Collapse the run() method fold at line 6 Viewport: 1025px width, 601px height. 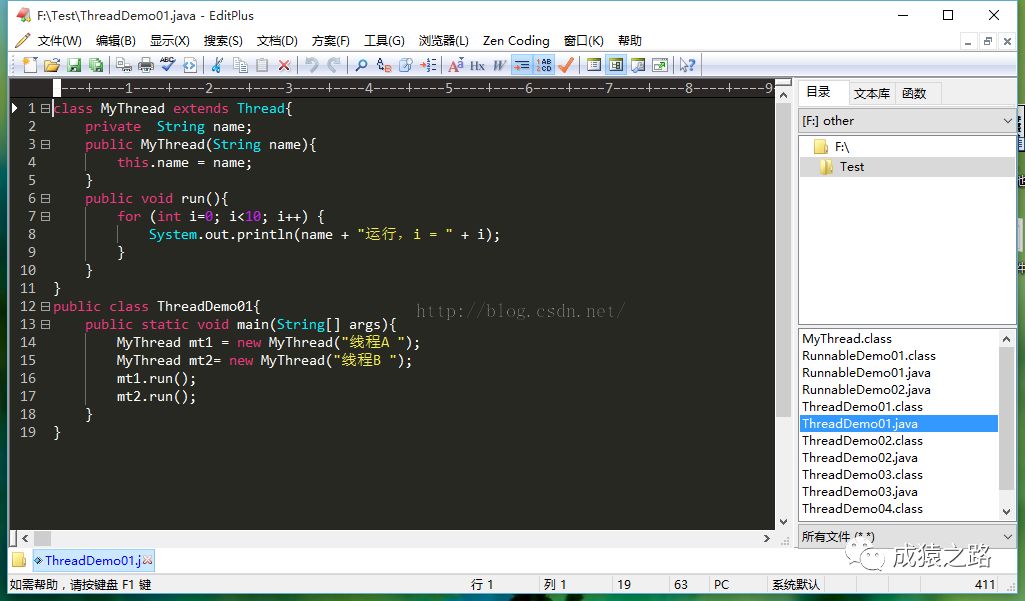point(45,198)
